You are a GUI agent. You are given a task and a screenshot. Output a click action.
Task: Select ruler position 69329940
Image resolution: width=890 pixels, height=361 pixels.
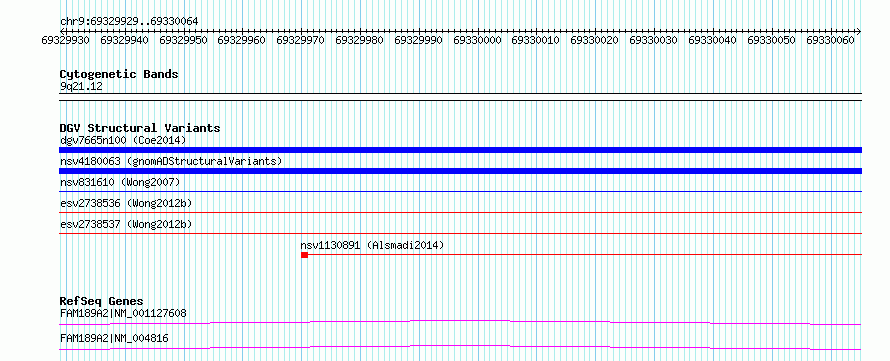(124, 40)
